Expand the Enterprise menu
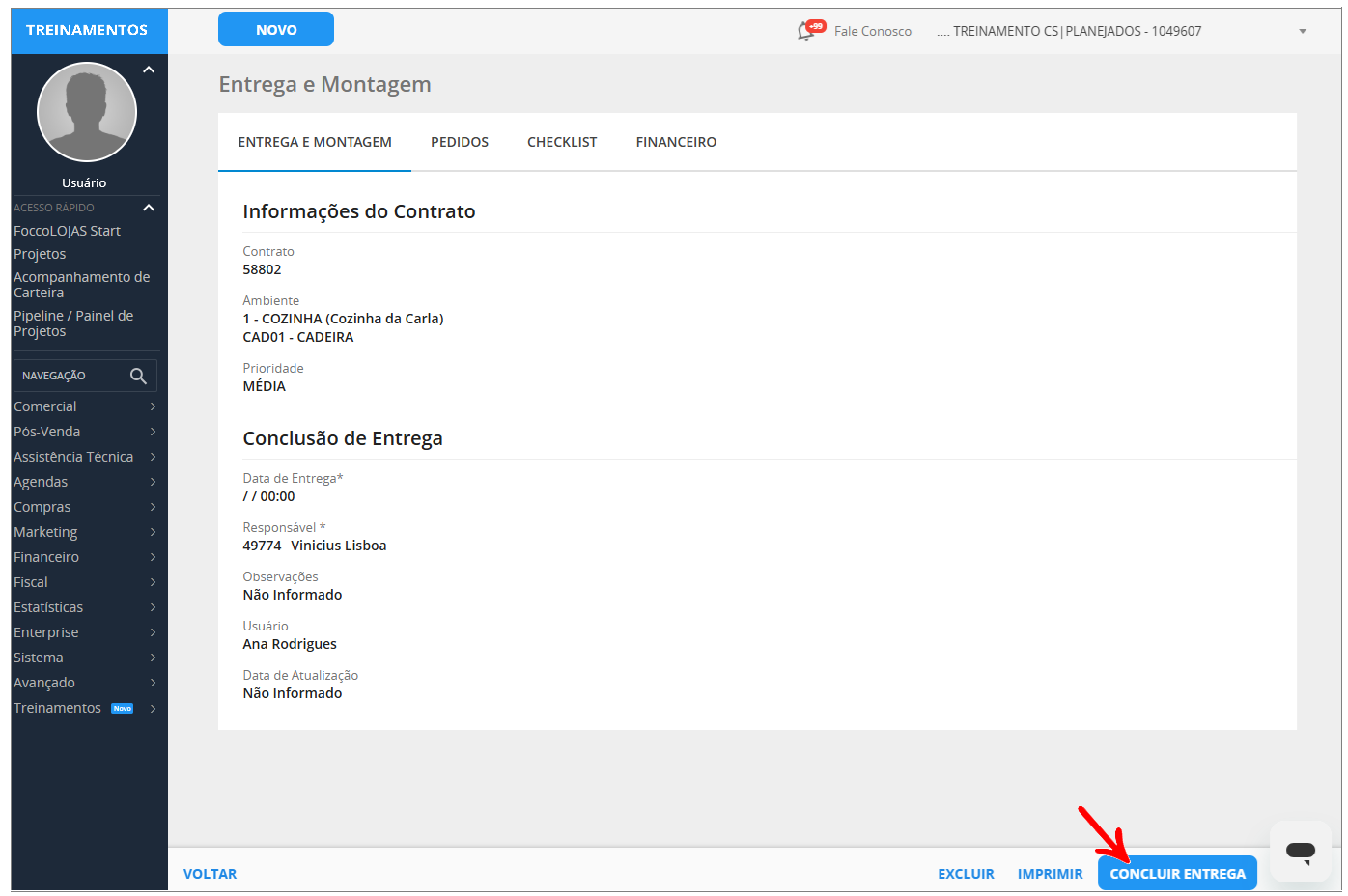Image resolution: width=1348 pixels, height=896 pixels. [x=85, y=632]
